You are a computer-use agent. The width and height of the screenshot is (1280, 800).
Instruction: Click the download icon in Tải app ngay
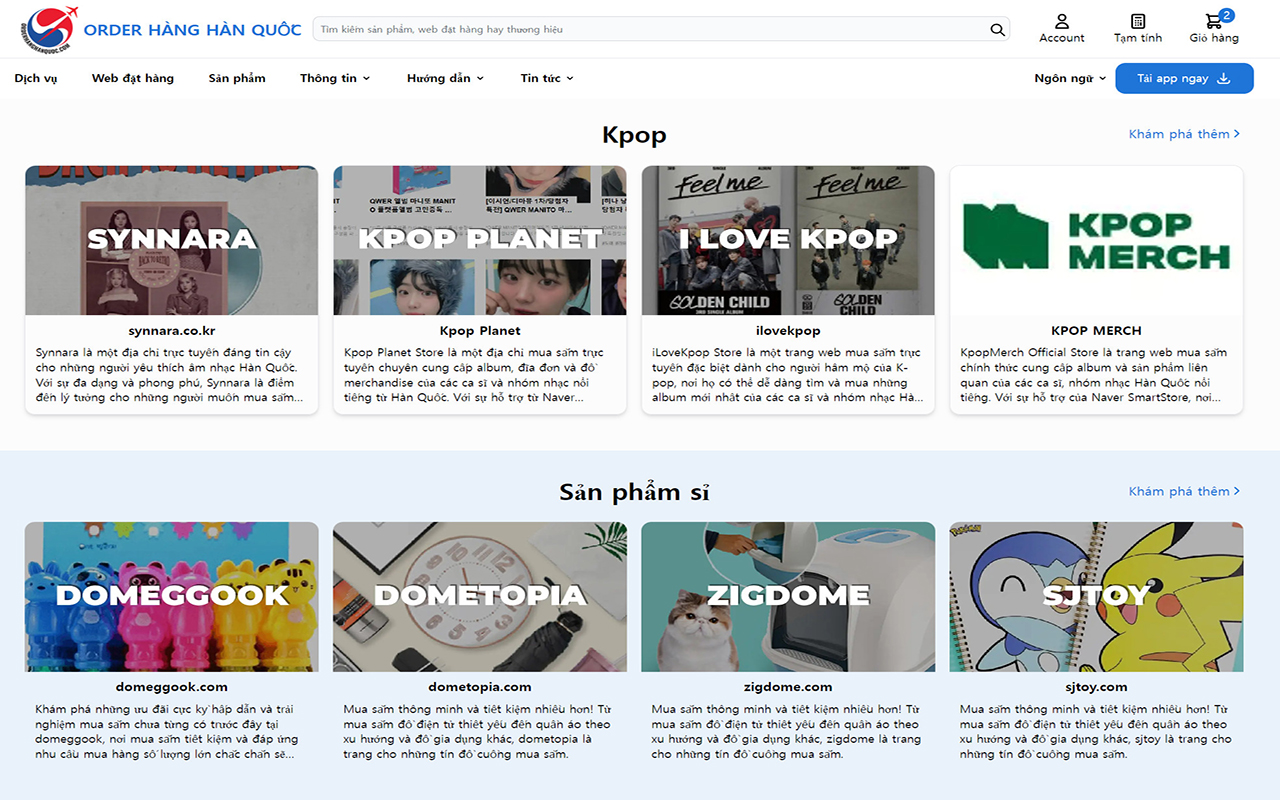tap(1223, 79)
